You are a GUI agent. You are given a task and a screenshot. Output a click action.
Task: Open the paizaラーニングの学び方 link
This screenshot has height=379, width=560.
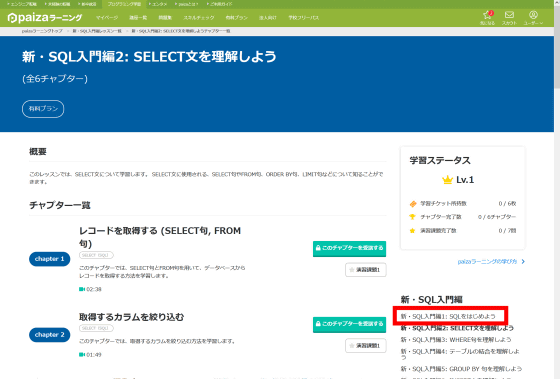487,261
